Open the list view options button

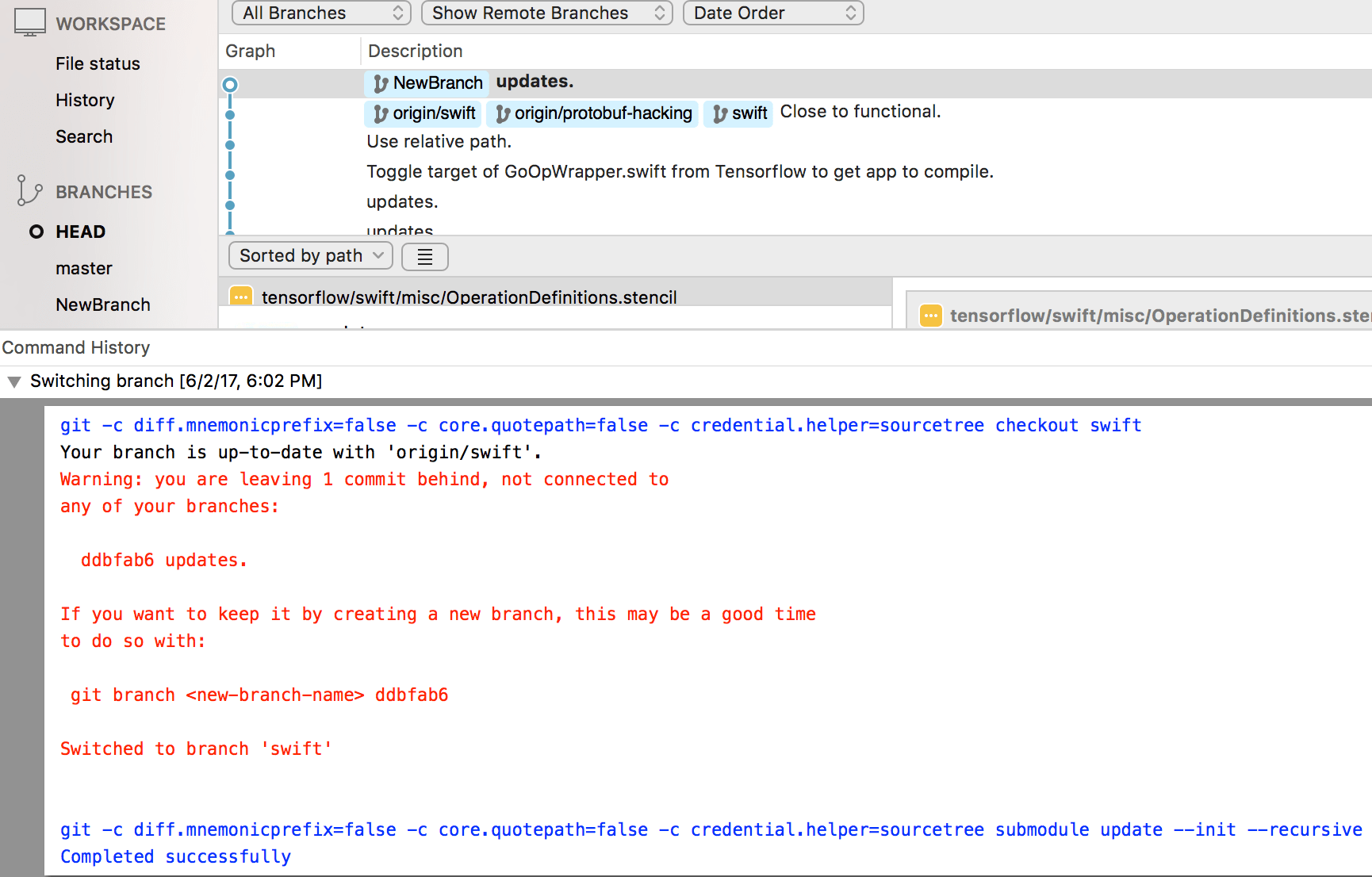click(x=425, y=256)
